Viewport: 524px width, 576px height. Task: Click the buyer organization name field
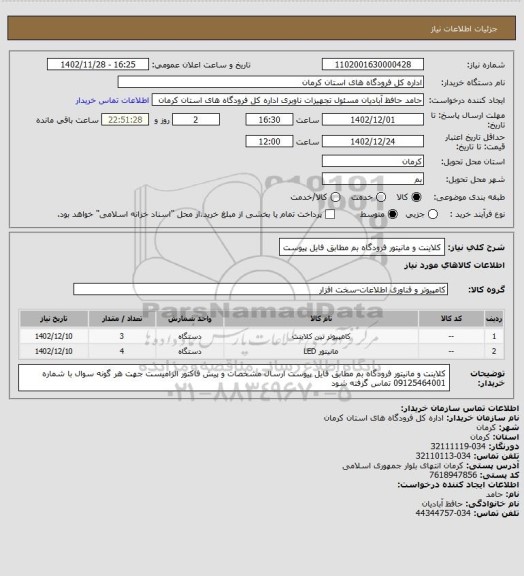[270, 82]
